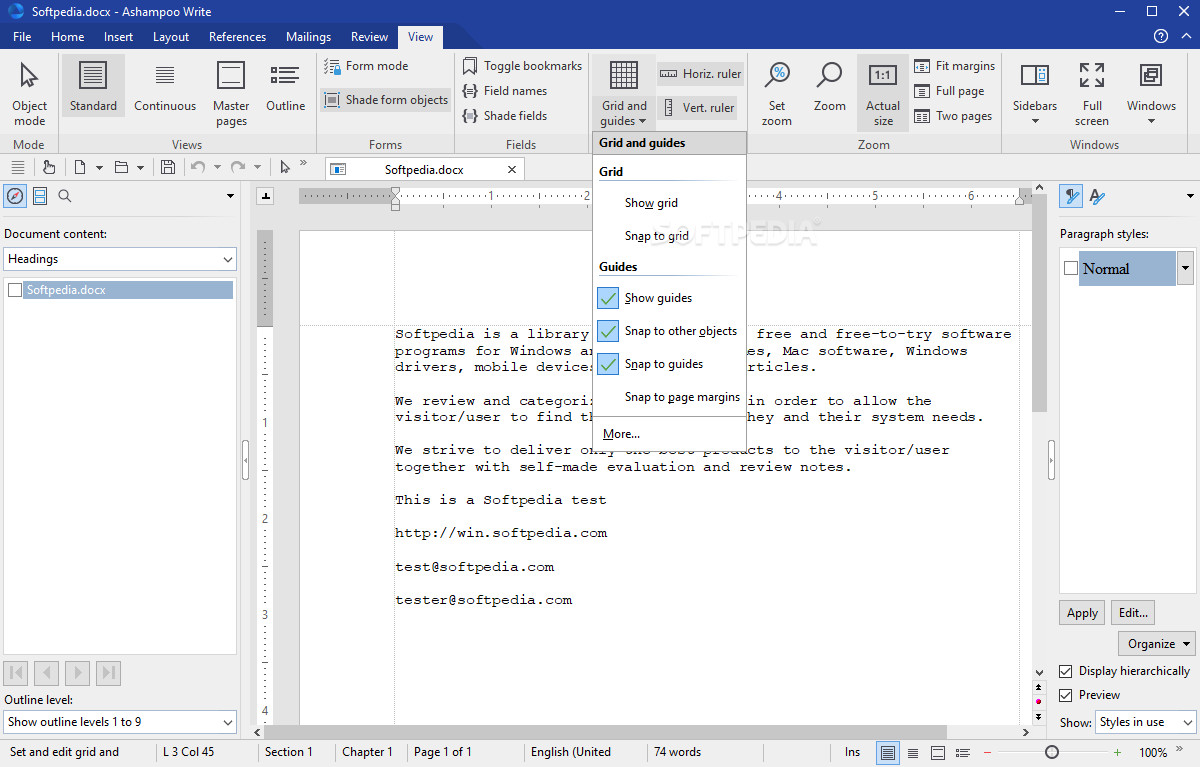1200x767 pixels.
Task: Click the Edit... style button
Action: 1133,613
